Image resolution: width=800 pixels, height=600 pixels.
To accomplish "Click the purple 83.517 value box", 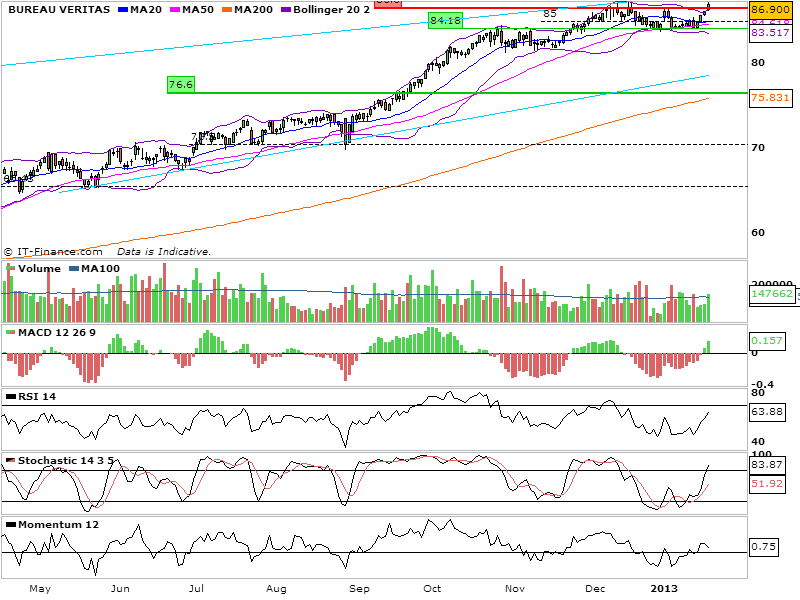I will tap(770, 33).
